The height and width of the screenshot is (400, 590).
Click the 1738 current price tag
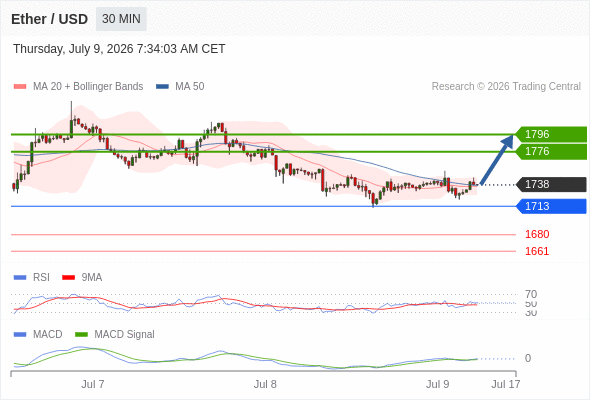pos(551,184)
